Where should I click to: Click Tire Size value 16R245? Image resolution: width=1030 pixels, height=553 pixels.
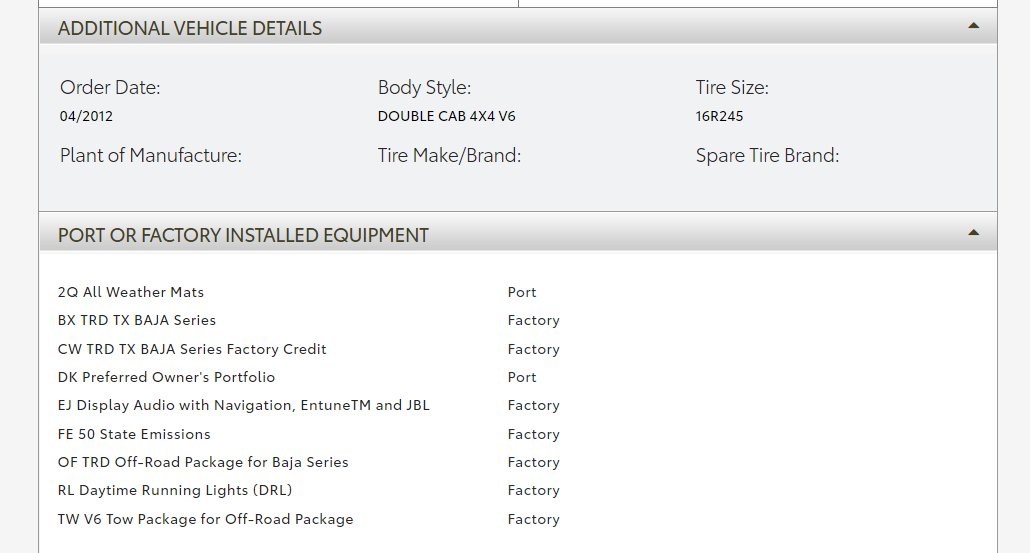719,116
